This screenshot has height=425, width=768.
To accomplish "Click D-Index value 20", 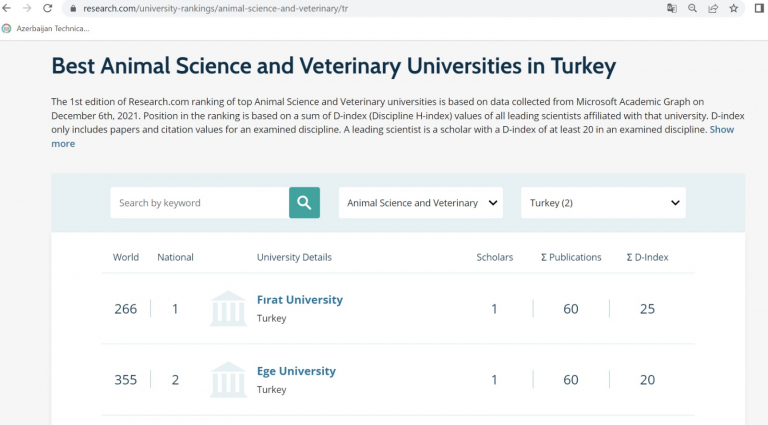I will click(x=648, y=380).
